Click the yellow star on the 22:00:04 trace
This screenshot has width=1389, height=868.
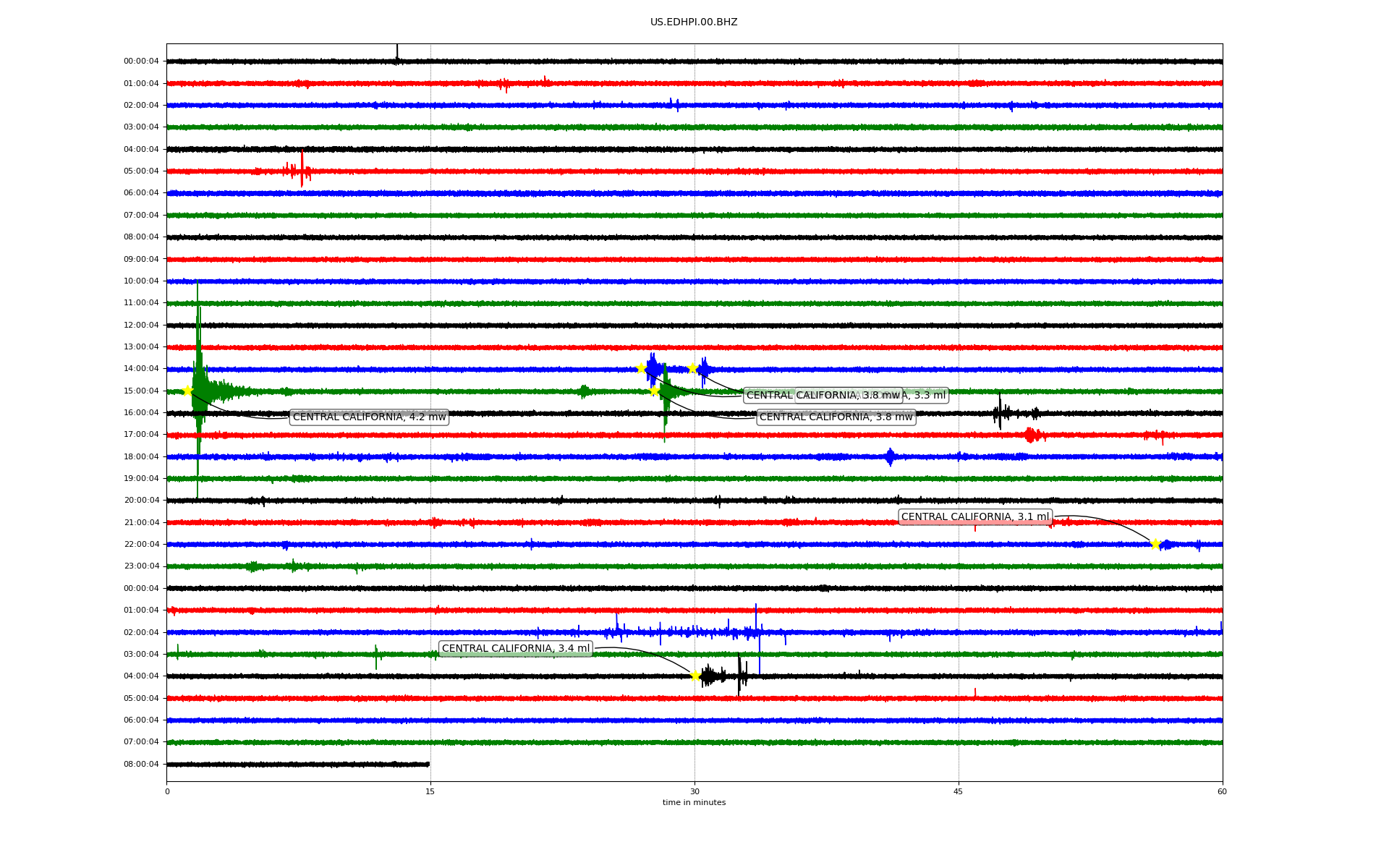1155,544
